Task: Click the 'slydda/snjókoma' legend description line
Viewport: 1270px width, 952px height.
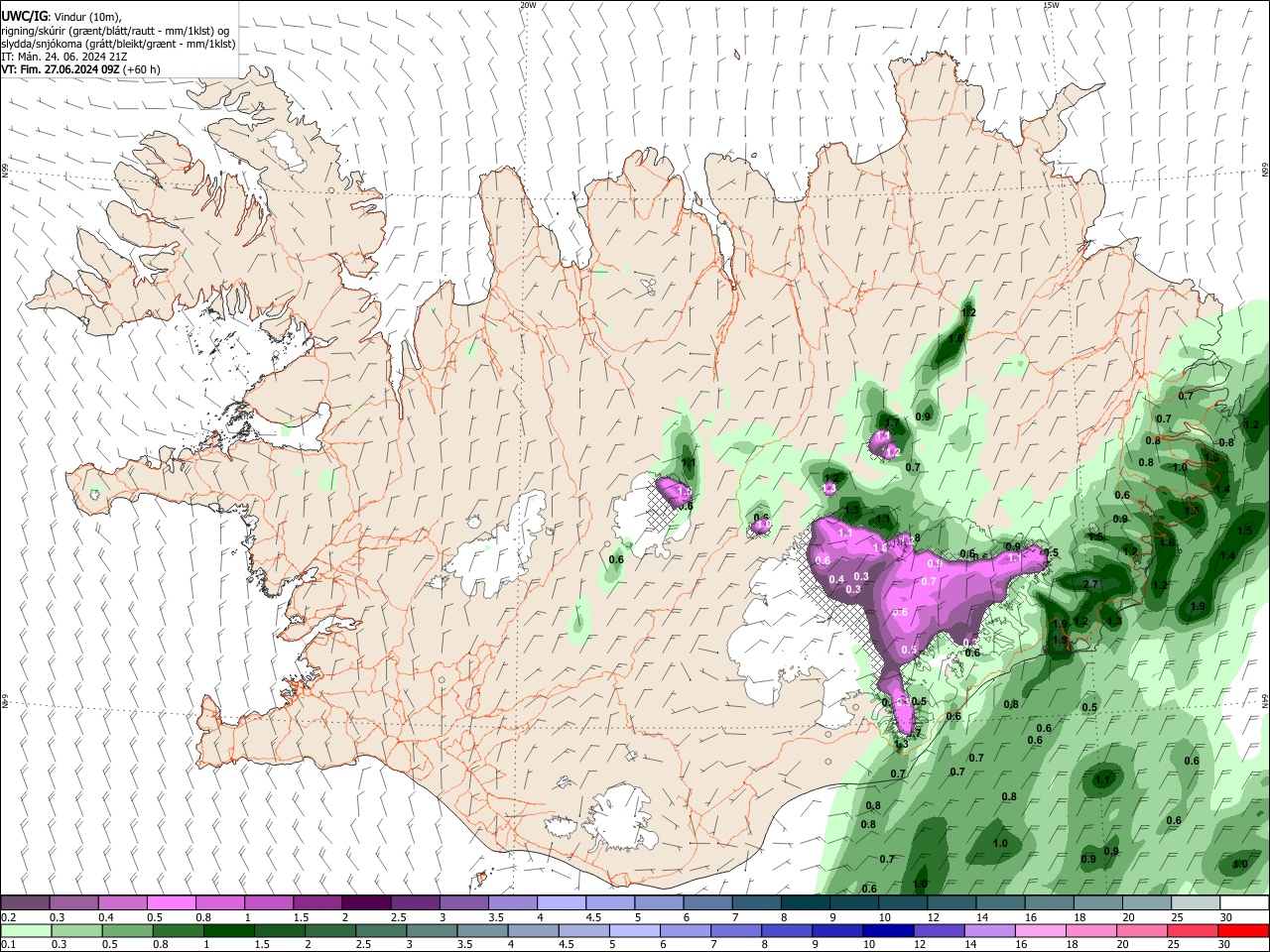Action: pyautogui.click(x=119, y=44)
